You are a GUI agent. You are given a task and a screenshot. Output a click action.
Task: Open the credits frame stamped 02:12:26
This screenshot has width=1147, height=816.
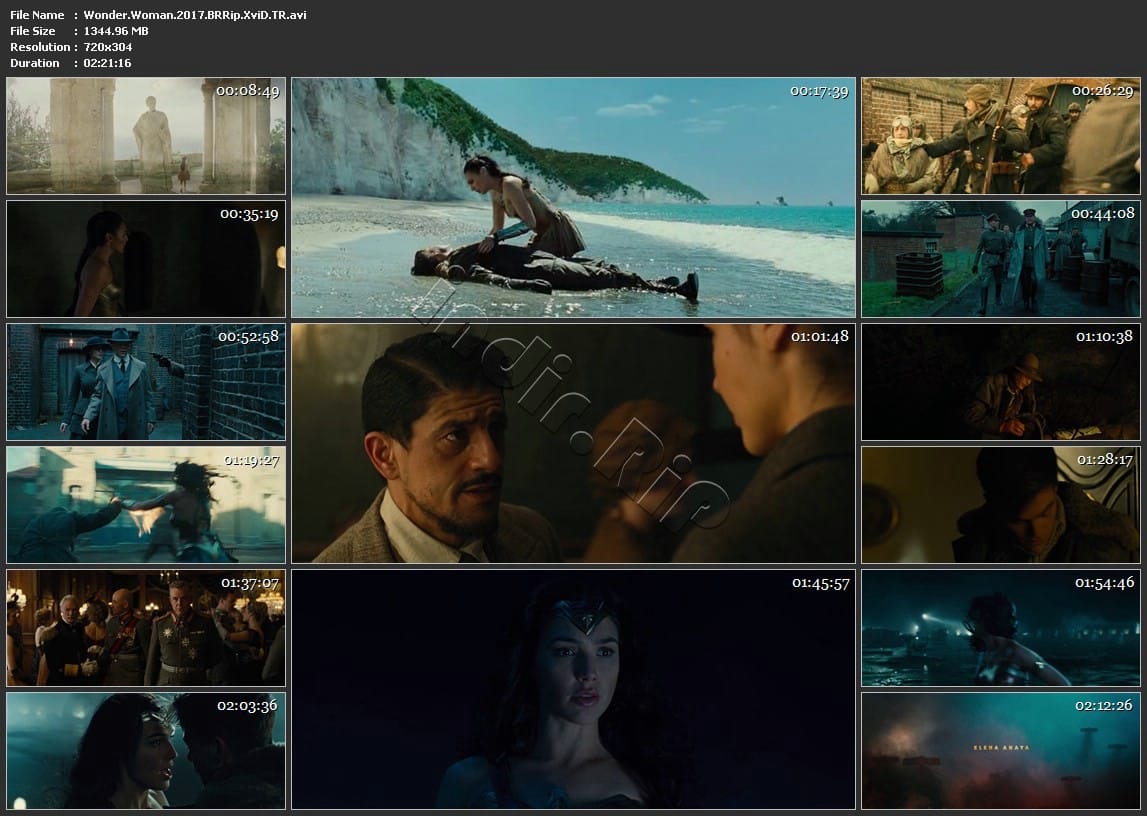[1001, 751]
